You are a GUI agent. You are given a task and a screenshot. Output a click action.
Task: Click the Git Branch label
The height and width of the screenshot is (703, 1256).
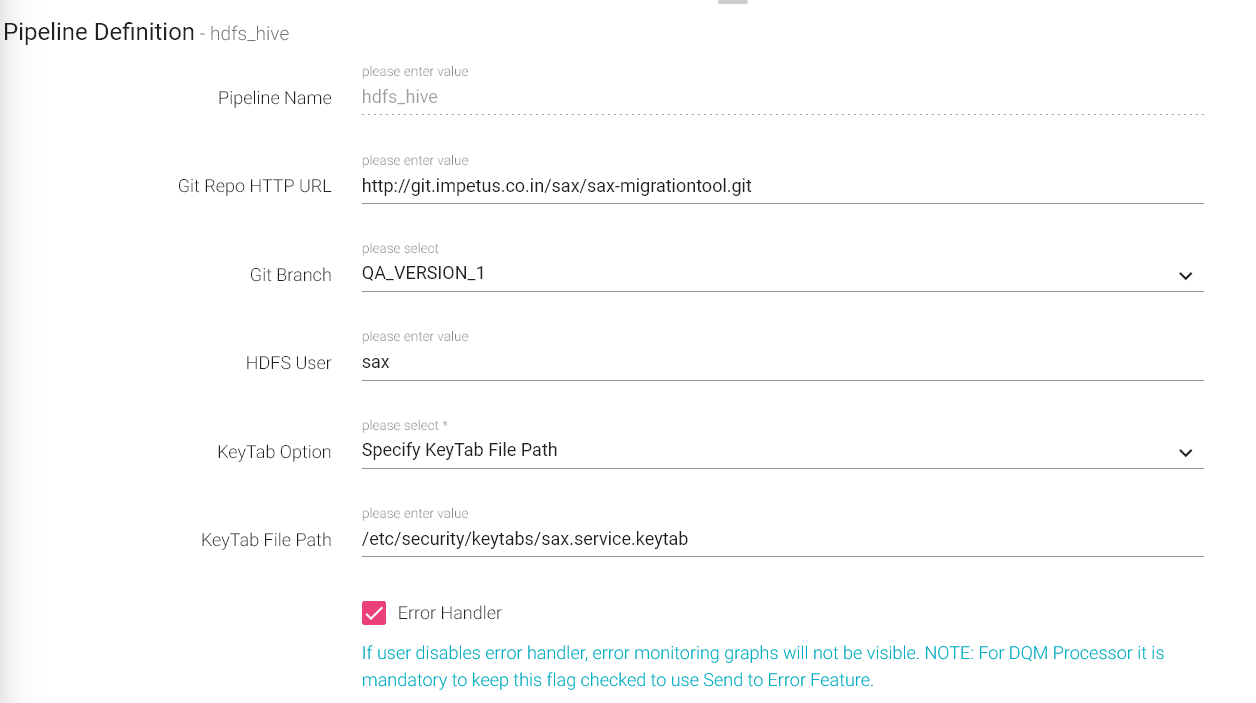[290, 275]
